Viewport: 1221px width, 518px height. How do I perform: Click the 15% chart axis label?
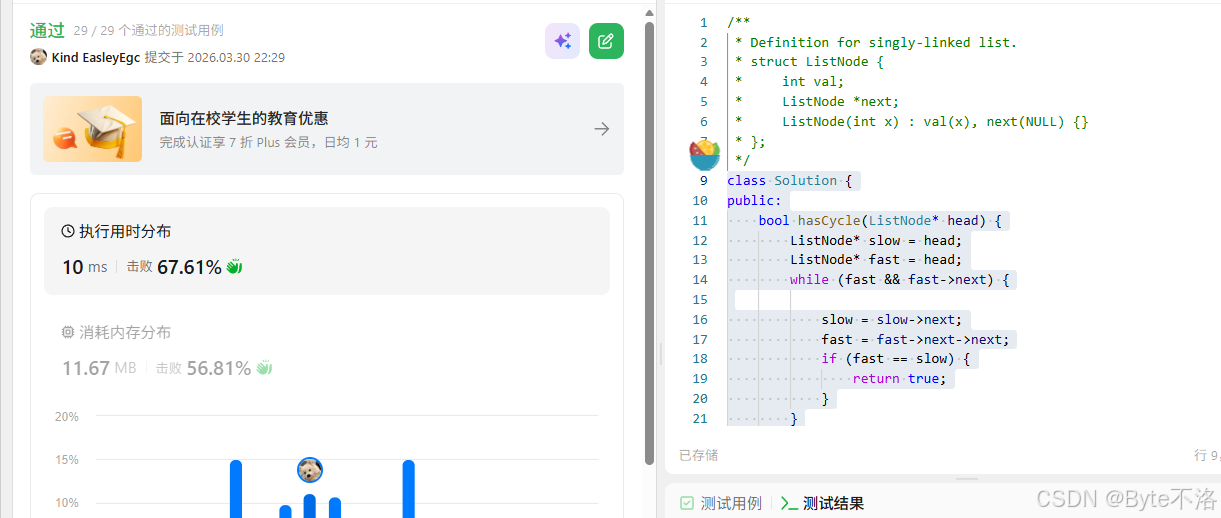(x=66, y=459)
